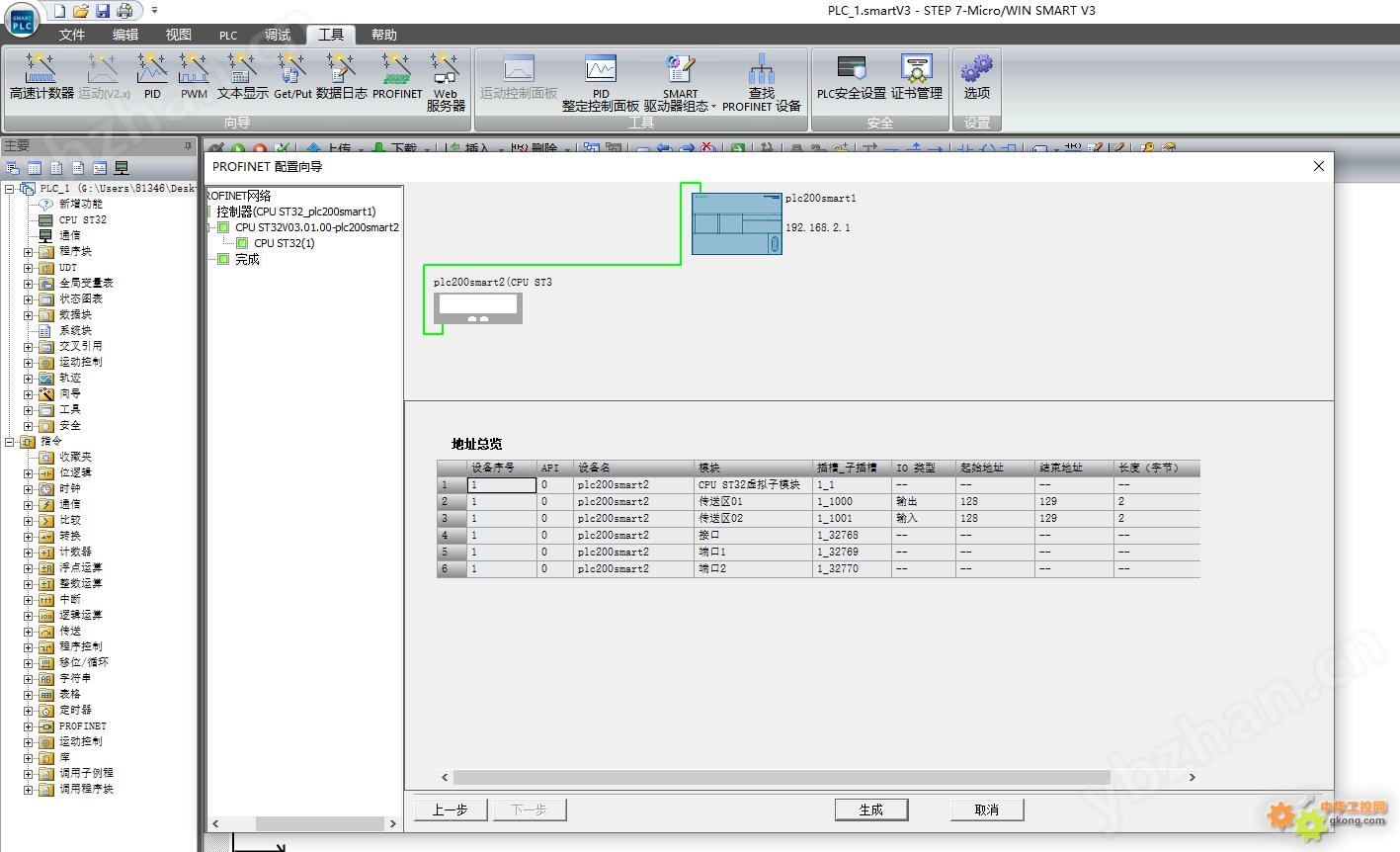Switch to the 调试 ribbon tab
The height and width of the screenshot is (852, 1400).
pos(278,35)
